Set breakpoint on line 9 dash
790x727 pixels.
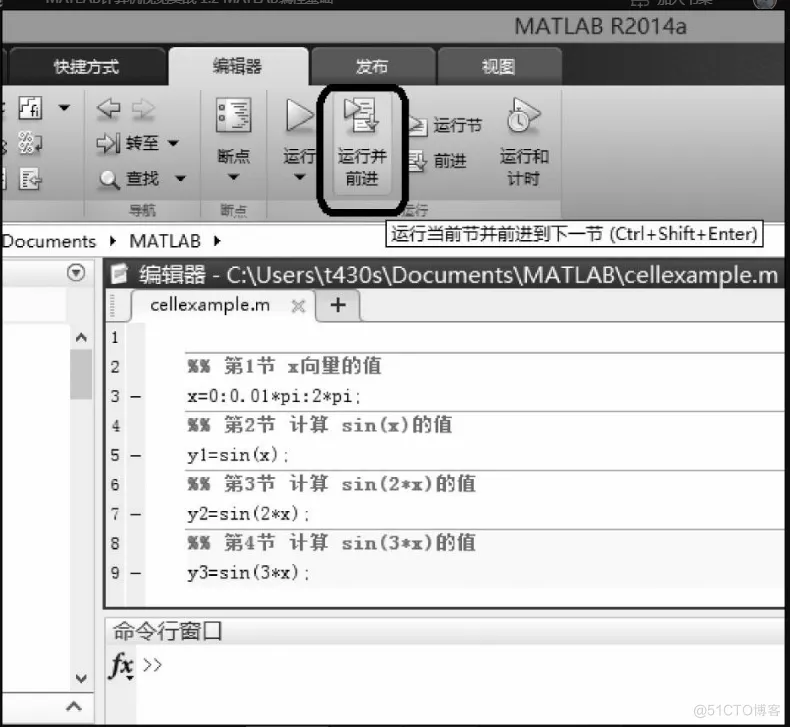tap(135, 573)
